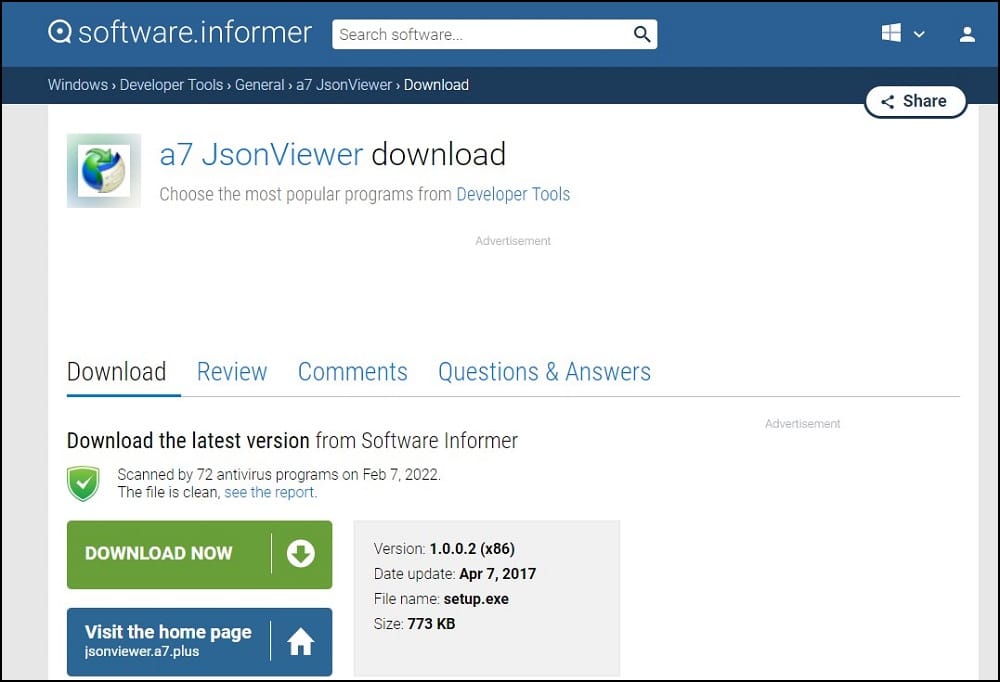Click the Share button
Screen dimensions: 1000x682
[915, 101]
